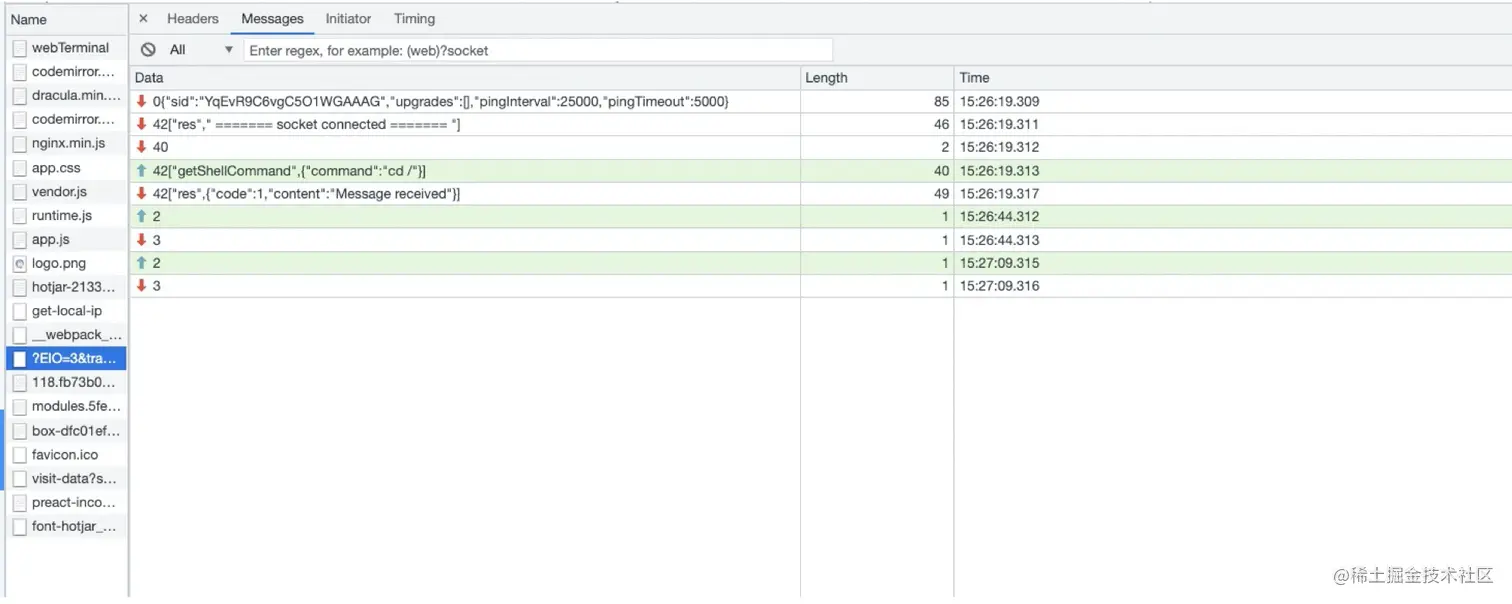1512x604 pixels.
Task: Select the hotjar-2133 request
Action: point(67,288)
